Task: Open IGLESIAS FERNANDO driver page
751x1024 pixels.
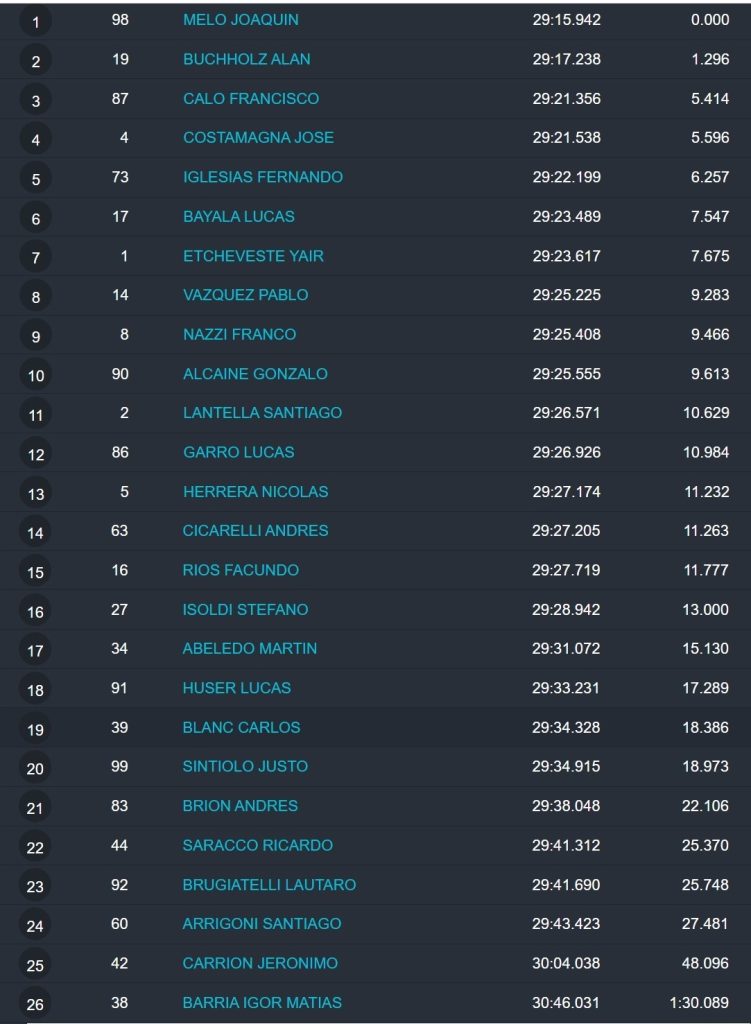Action: [x=263, y=177]
